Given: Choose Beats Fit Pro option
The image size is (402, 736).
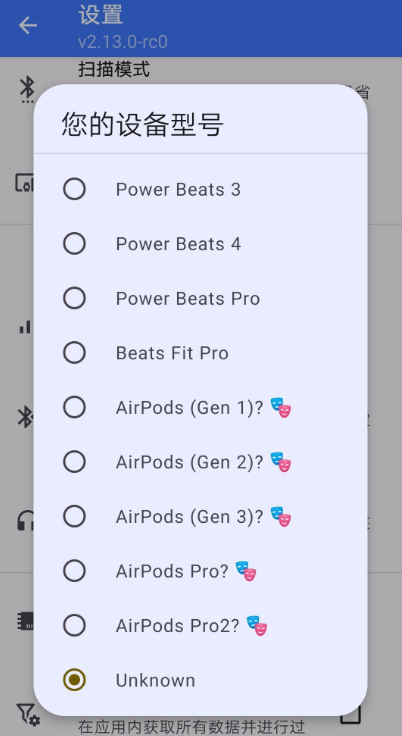Looking at the screenshot, I should click(x=201, y=353).
